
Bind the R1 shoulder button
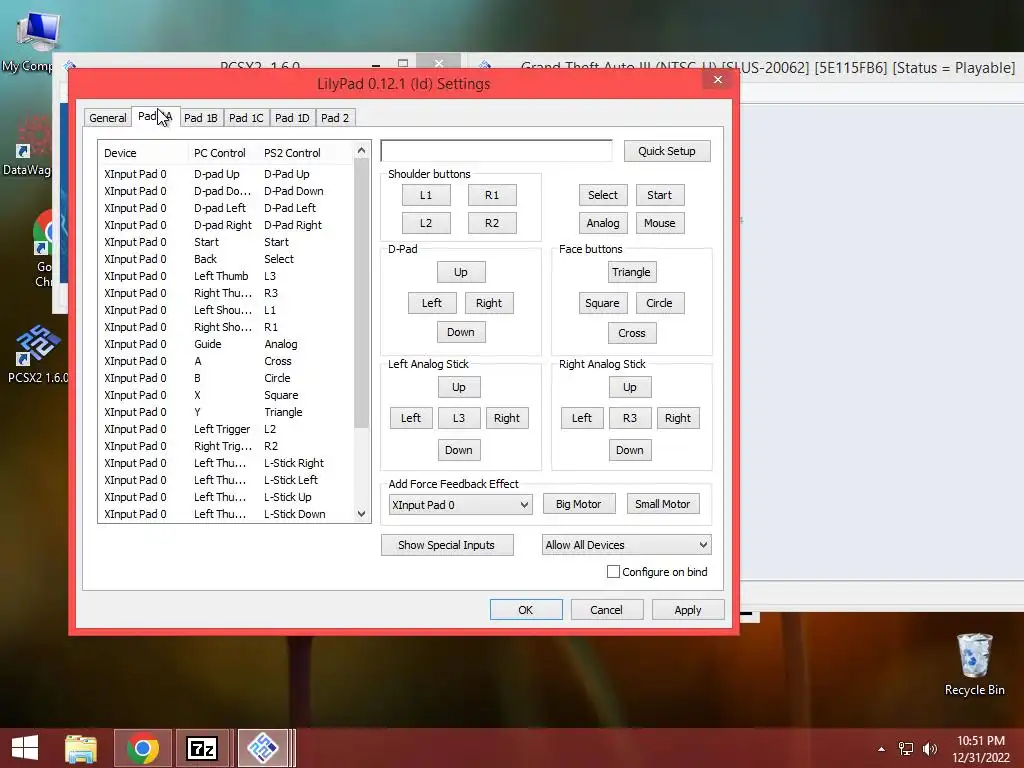click(x=492, y=195)
